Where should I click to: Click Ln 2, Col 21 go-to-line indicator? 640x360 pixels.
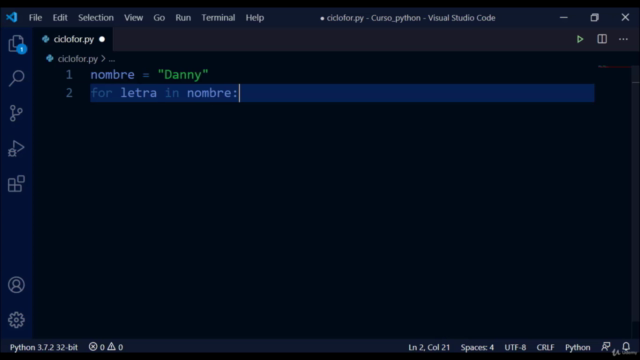point(429,347)
